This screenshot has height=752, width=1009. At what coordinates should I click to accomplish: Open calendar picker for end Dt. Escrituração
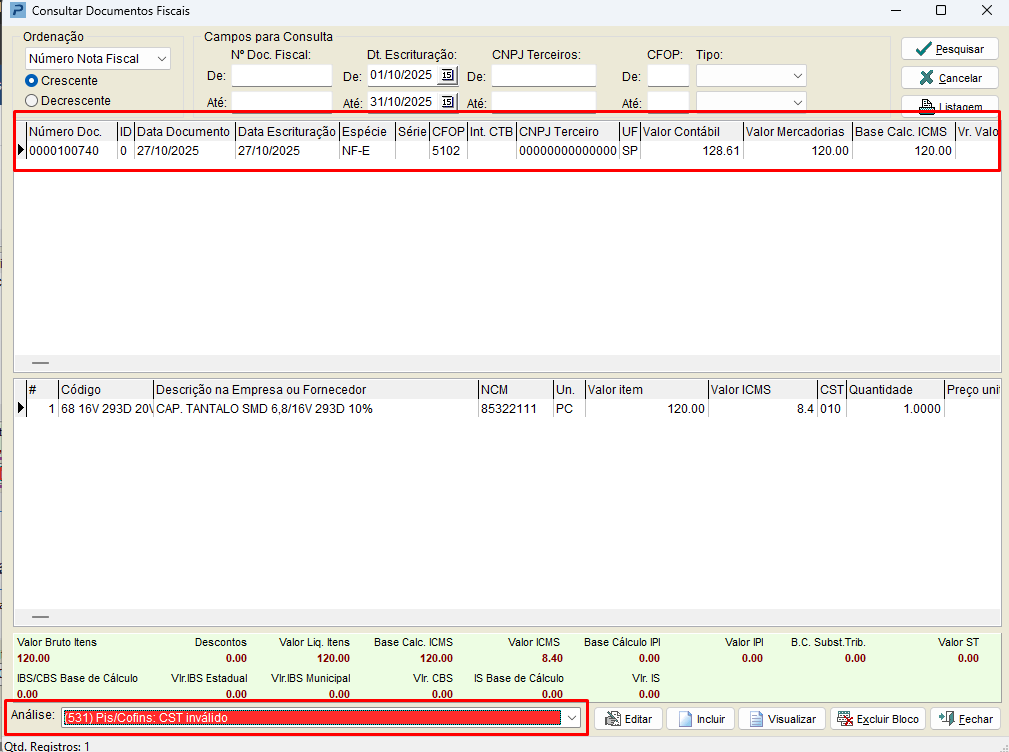(447, 102)
